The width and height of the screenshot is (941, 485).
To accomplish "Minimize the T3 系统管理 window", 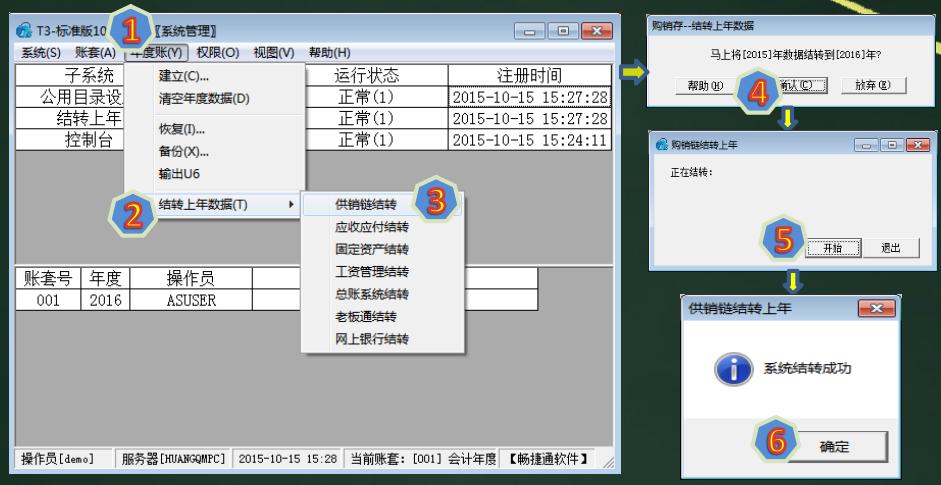I will 529,31.
